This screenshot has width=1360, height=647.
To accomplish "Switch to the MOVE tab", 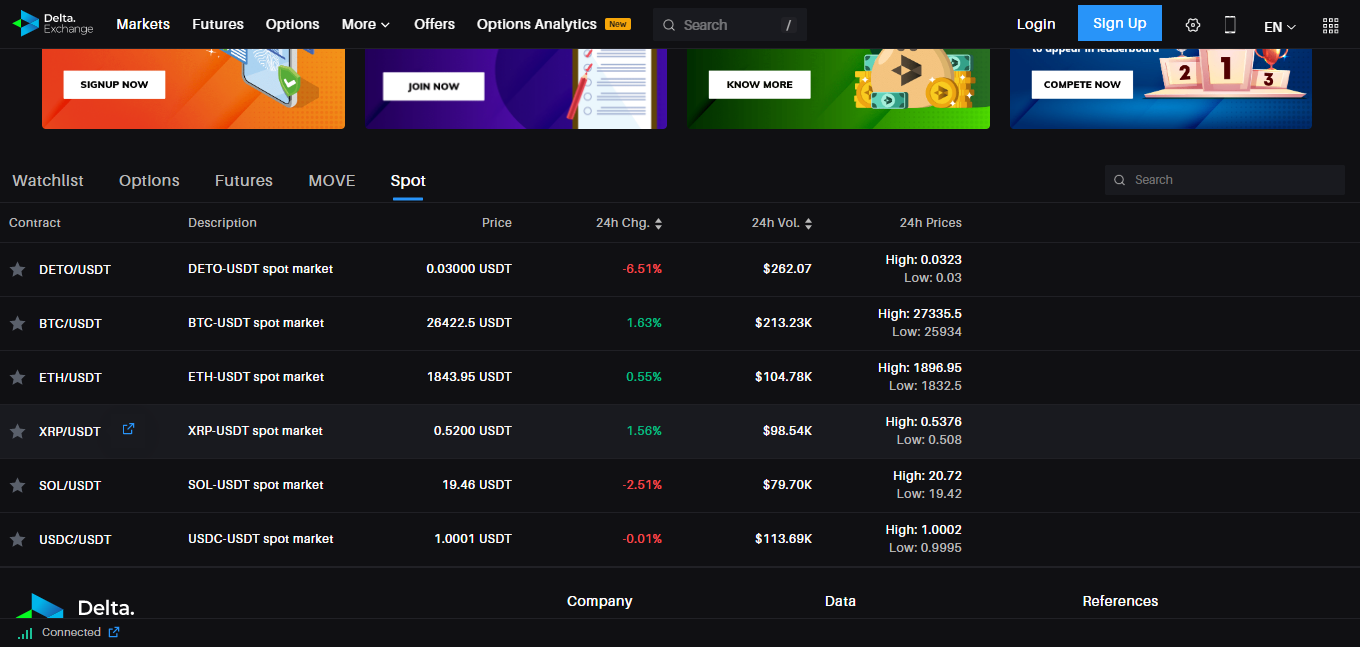I will coord(332,181).
